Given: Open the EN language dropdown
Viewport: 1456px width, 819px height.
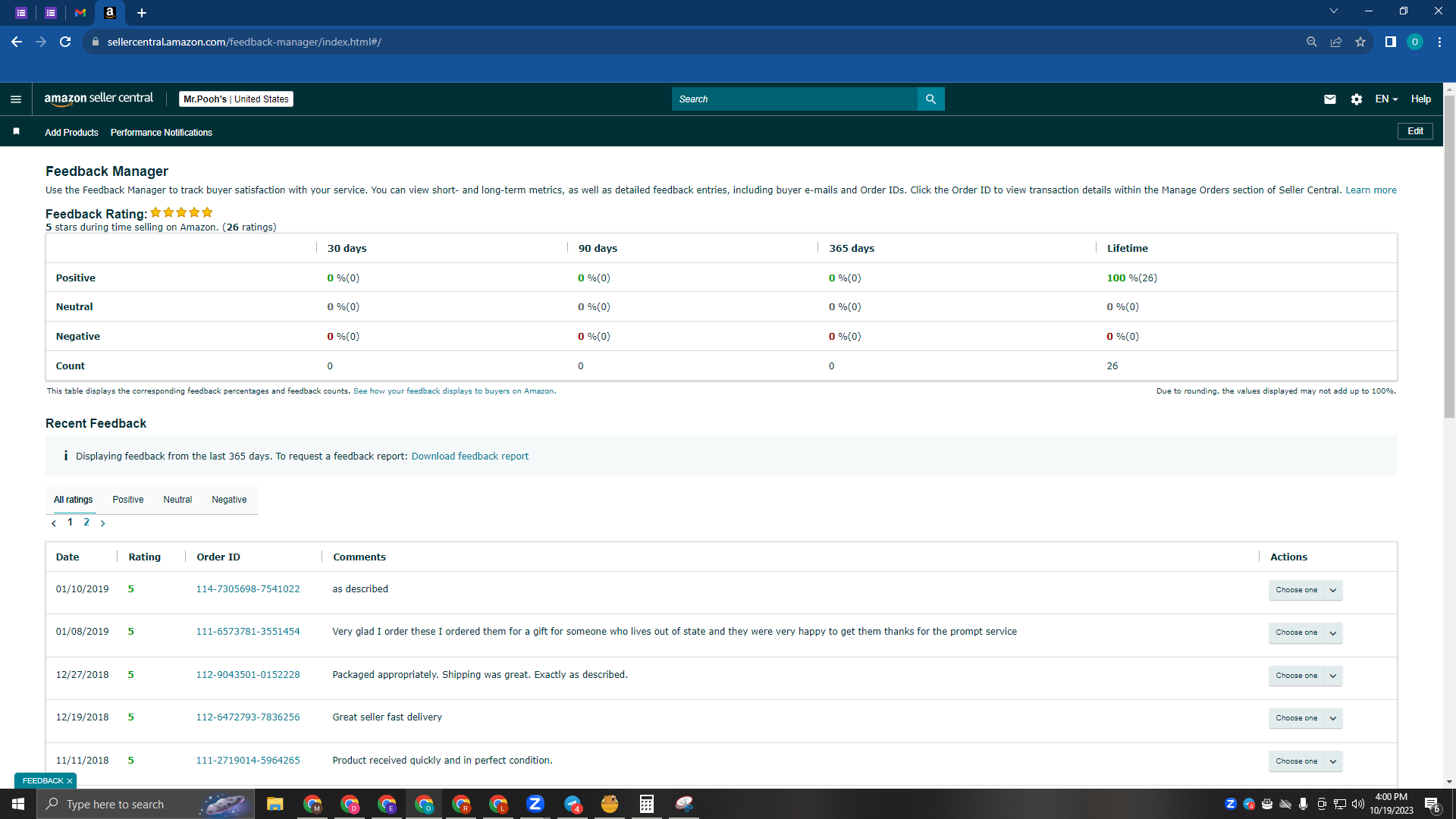Looking at the screenshot, I should tap(1386, 99).
